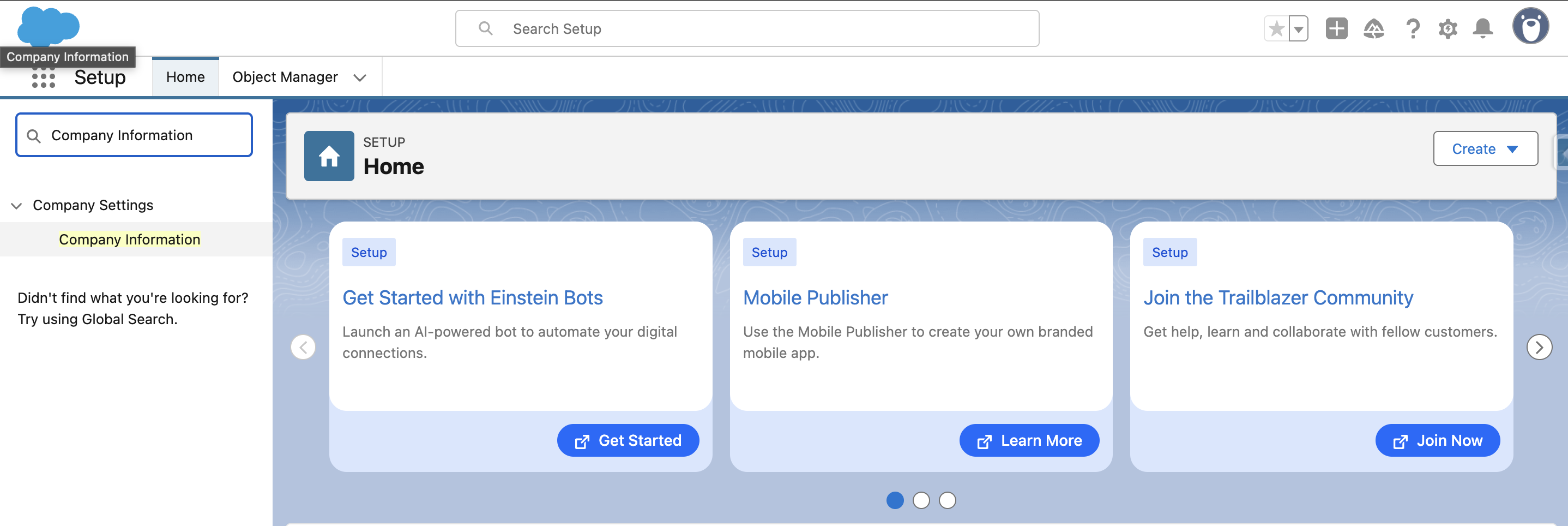Open the Object Manager tab

pyautogui.click(x=285, y=77)
